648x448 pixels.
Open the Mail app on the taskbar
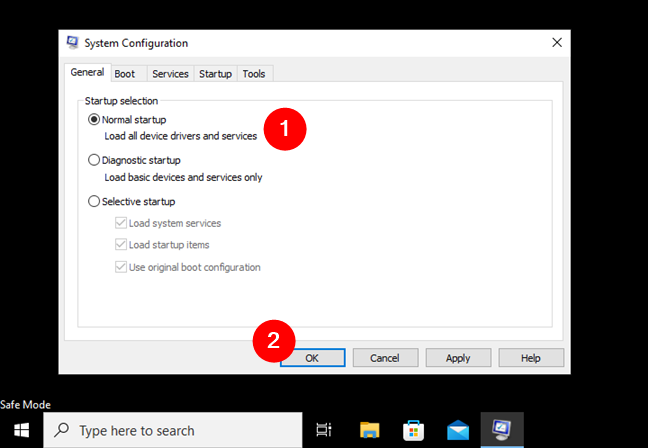(x=458, y=430)
